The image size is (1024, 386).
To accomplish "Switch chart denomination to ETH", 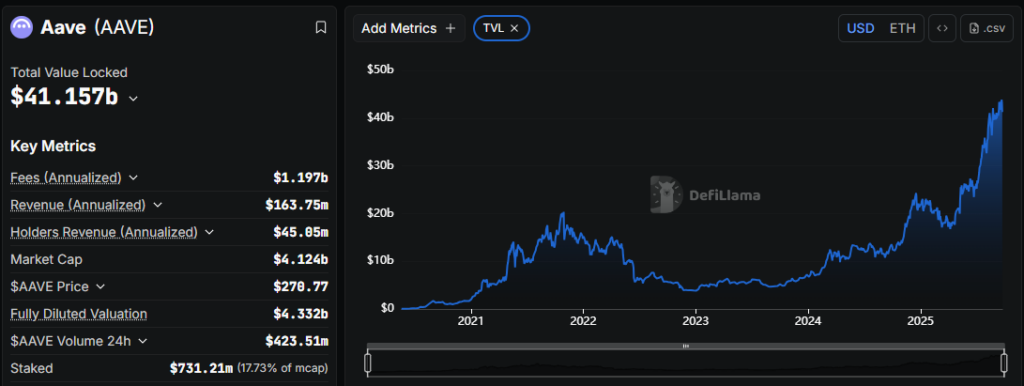I will click(x=903, y=28).
